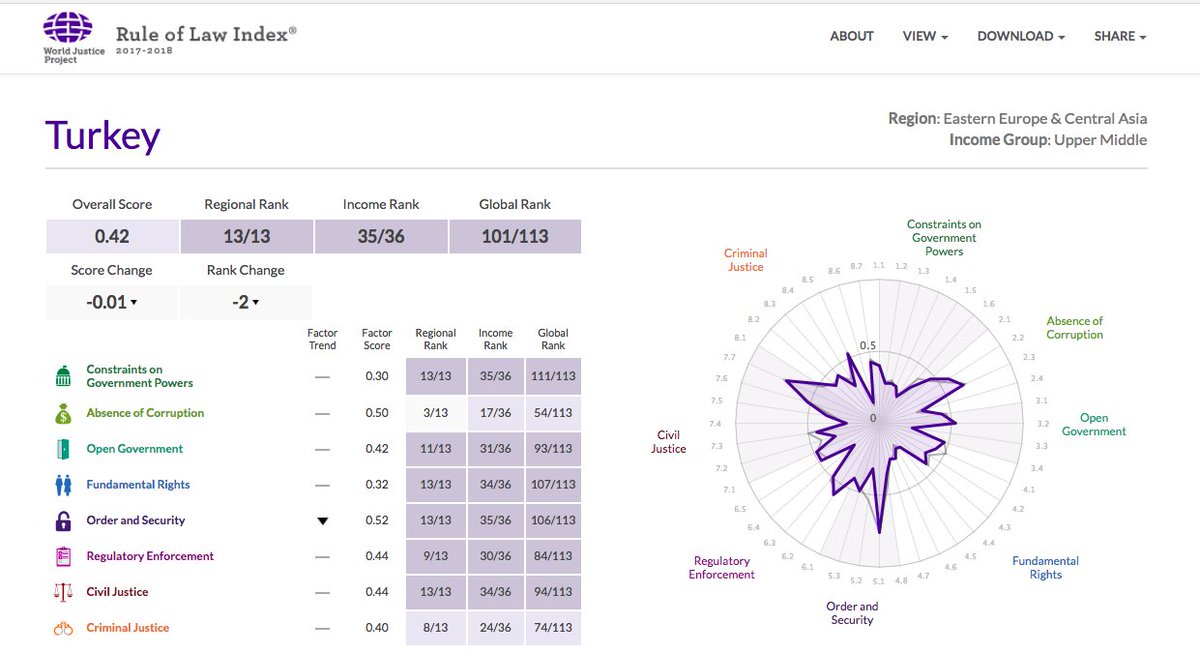Open the VIEW dropdown menu

coord(926,36)
